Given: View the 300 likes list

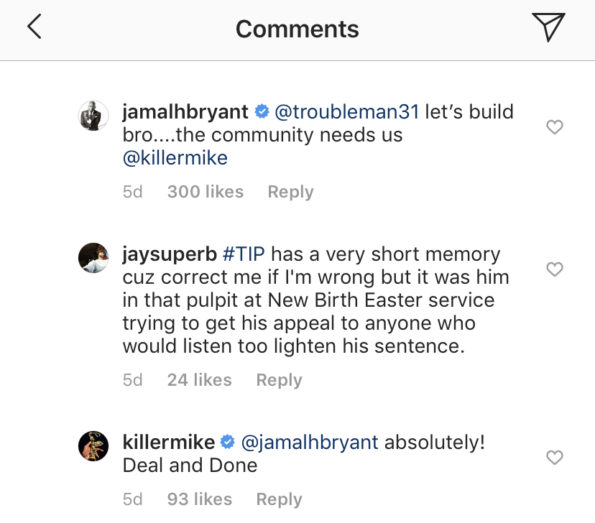Looking at the screenshot, I should (x=205, y=192).
